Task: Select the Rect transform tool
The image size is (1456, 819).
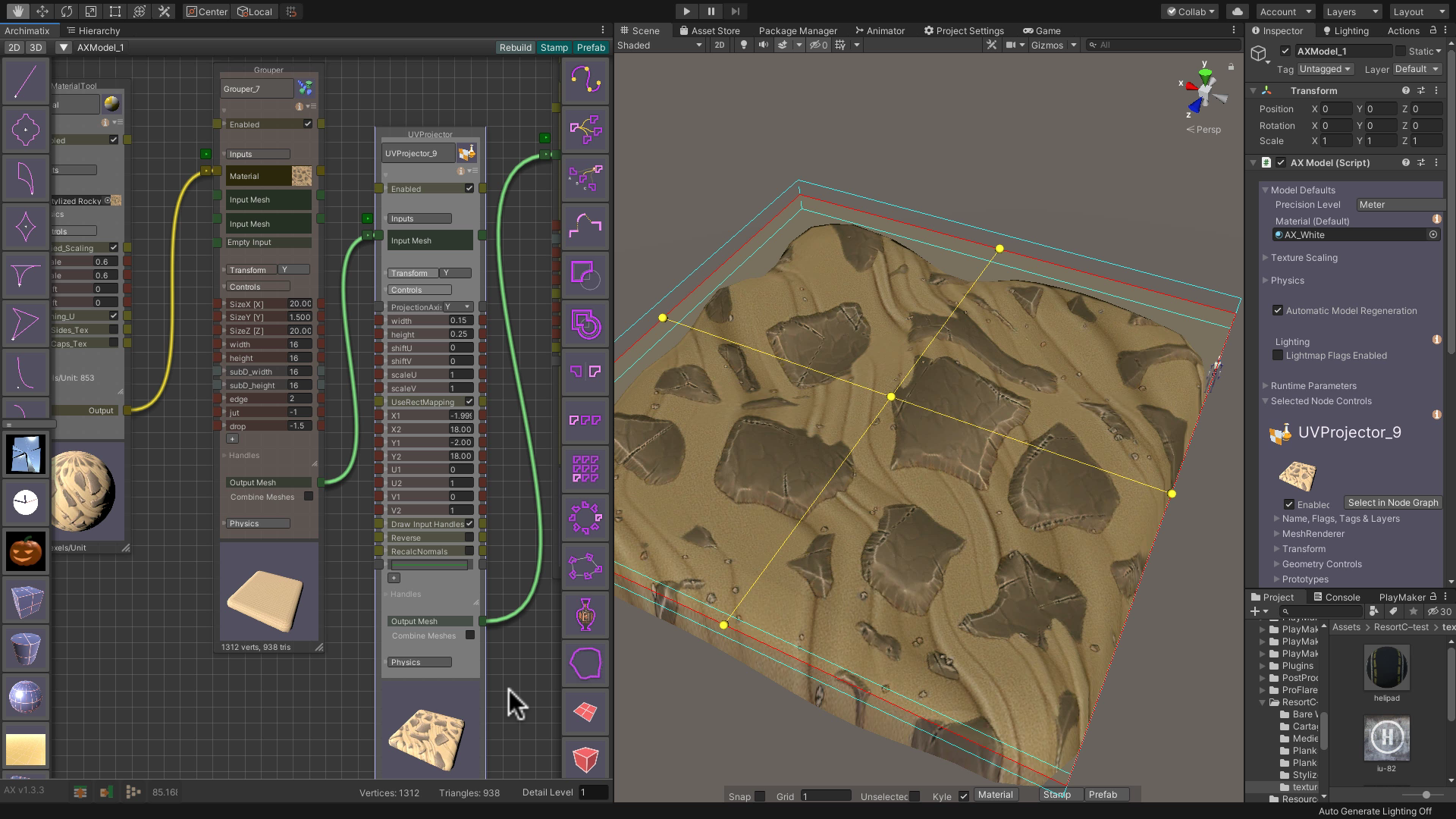Action: 115,11
